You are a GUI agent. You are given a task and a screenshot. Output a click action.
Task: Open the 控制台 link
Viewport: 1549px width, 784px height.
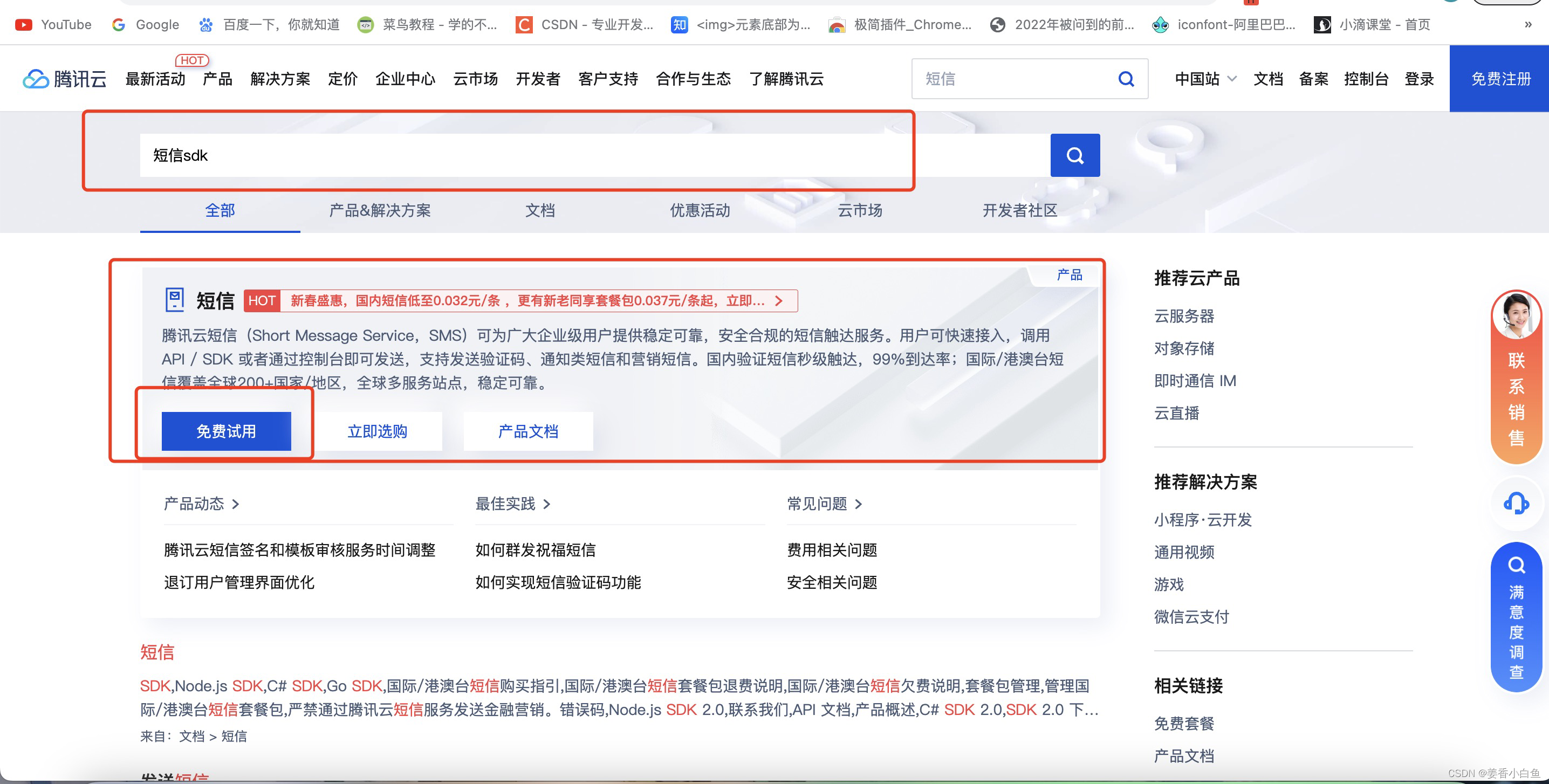coord(1366,79)
